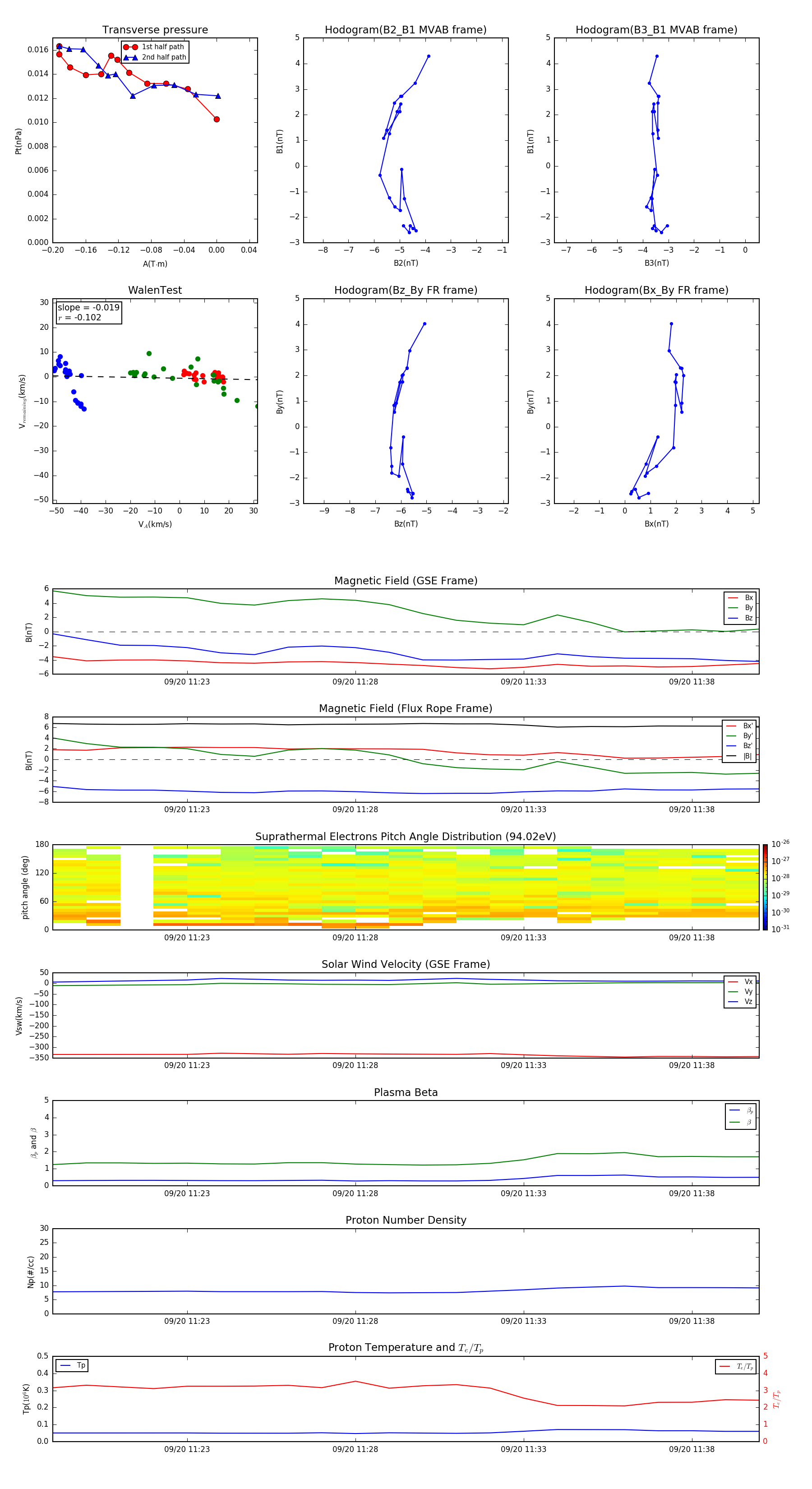This screenshot has height=1489, width=812.
Task: Click the 'Np(#/cc)' axis label
Action: [x=31, y=1272]
